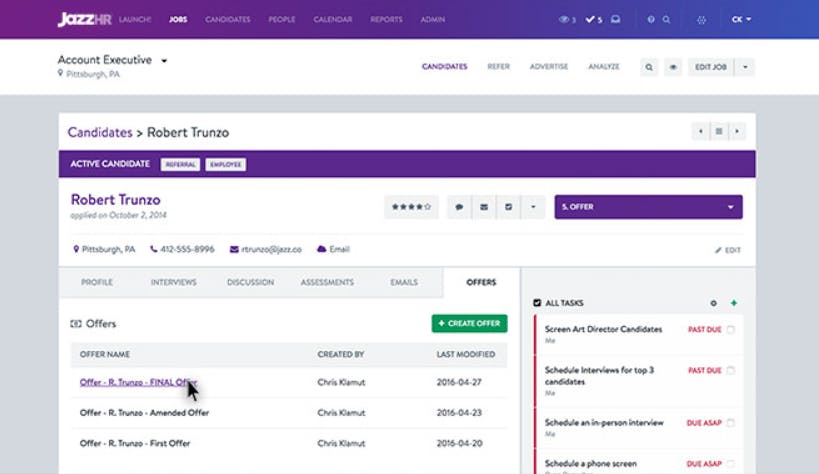
Task: Expand the Account Executive job dropdown
Action: (x=164, y=61)
